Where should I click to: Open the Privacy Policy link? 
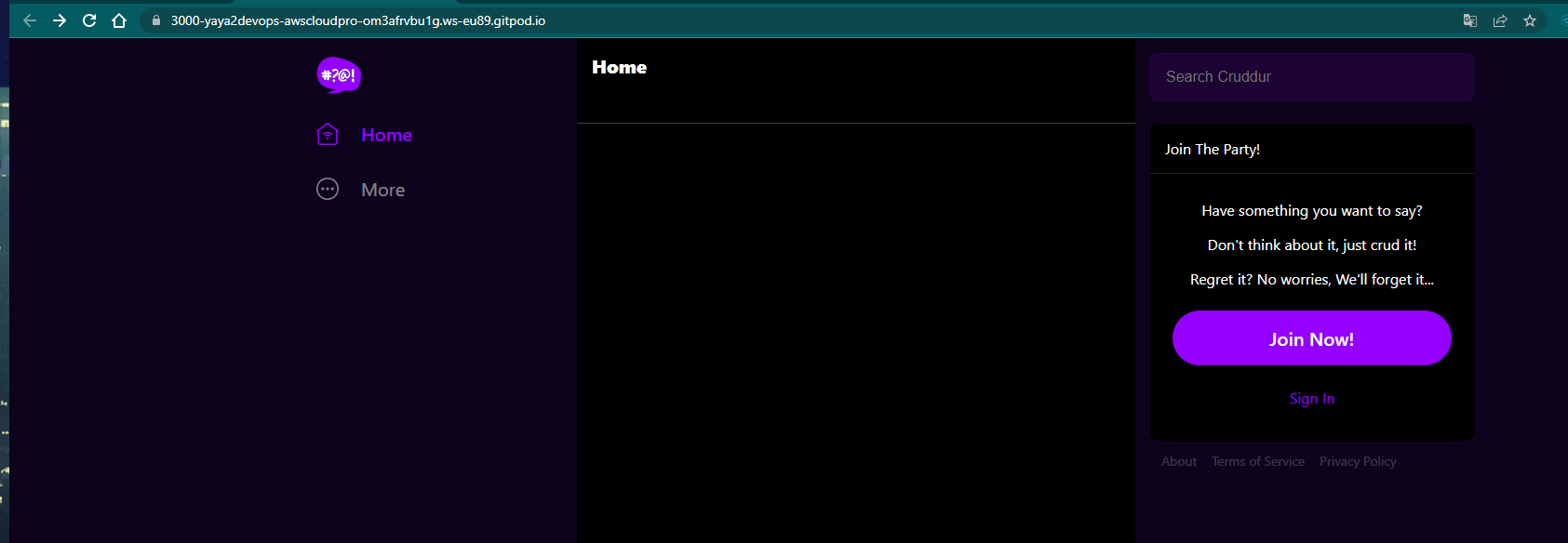tap(1358, 461)
